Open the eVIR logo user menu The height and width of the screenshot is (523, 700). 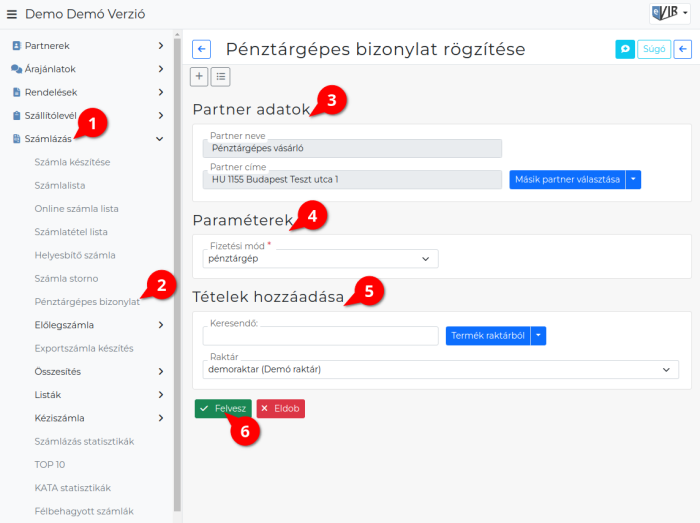(x=669, y=13)
